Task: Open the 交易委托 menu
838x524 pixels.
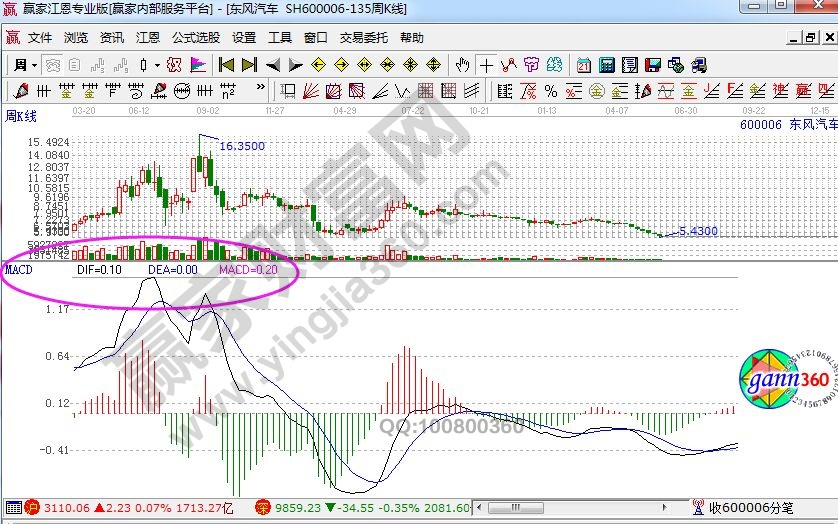Action: click(x=363, y=37)
